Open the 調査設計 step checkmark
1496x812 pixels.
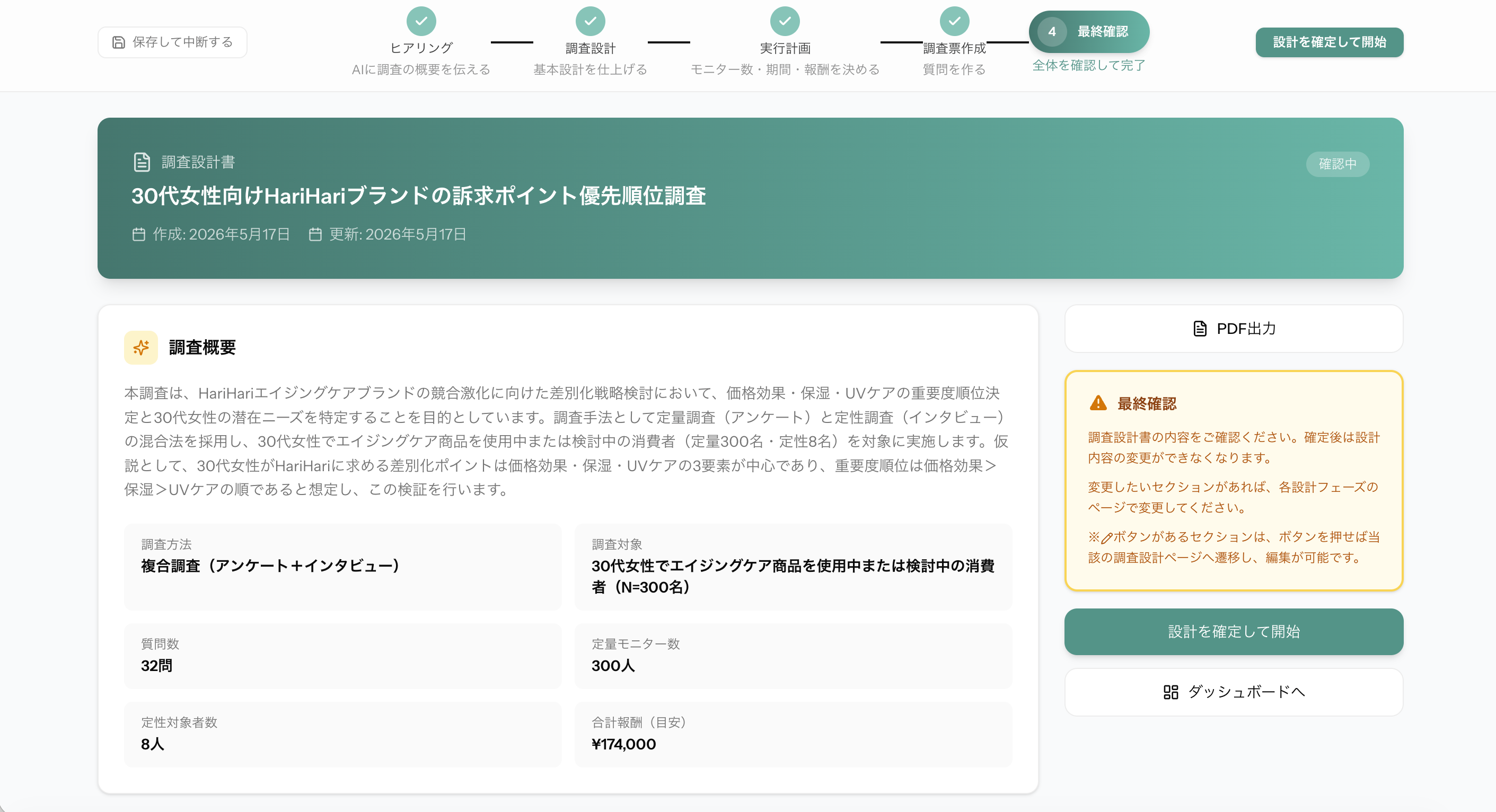coord(590,22)
